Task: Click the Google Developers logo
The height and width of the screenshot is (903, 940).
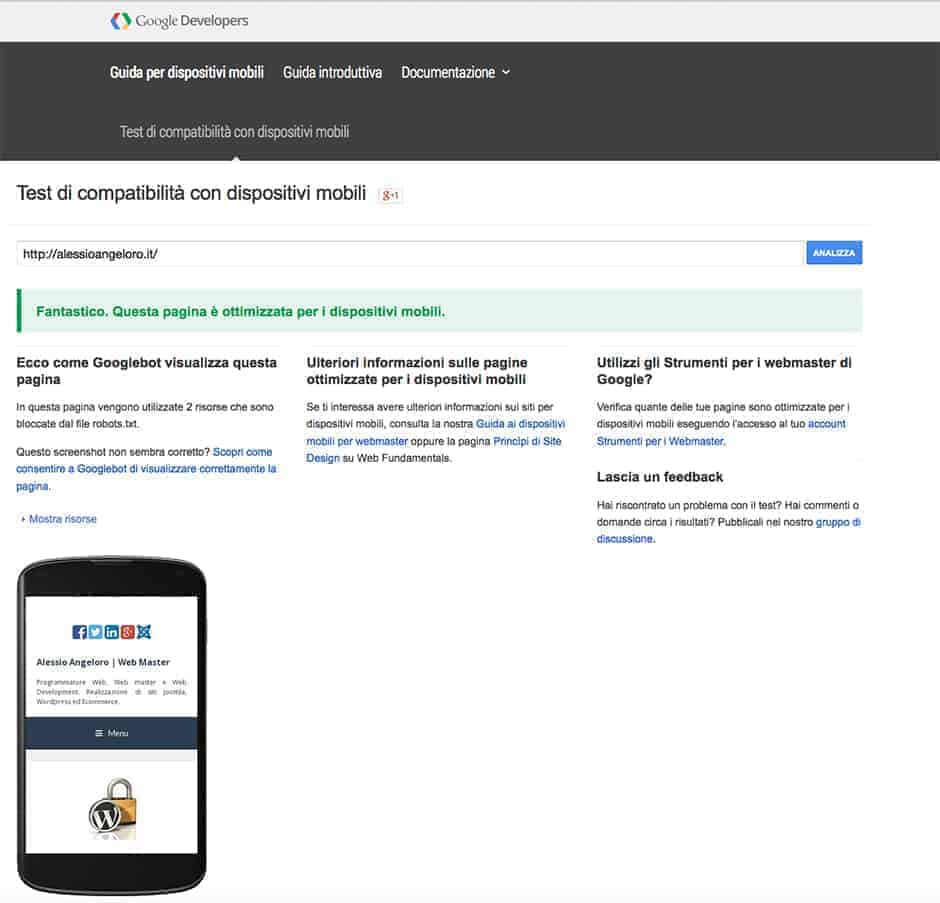Action: click(179, 21)
